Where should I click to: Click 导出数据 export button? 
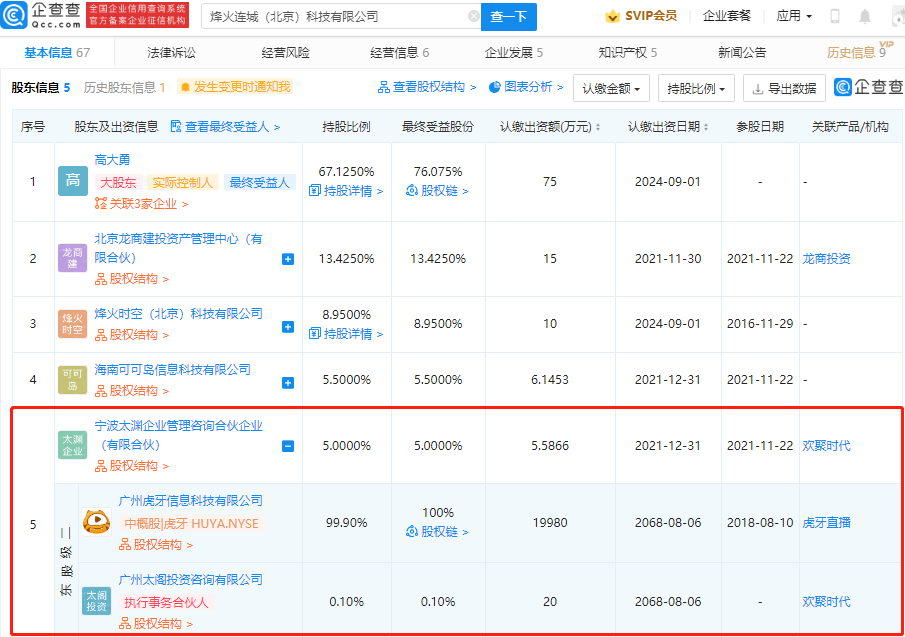tap(784, 88)
